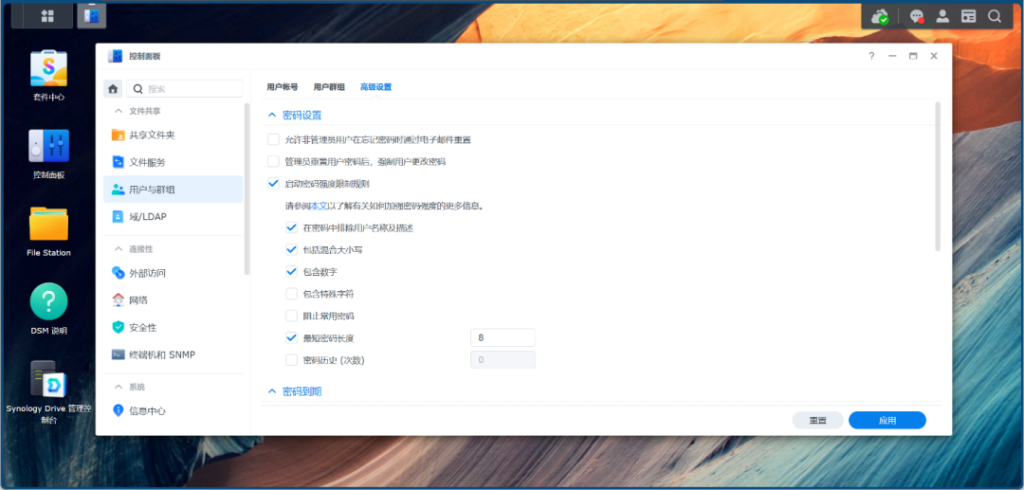Screen dimensions: 1024x490
Task: Disable 启动密码强度限制规则 checkbox
Action: coord(274,184)
